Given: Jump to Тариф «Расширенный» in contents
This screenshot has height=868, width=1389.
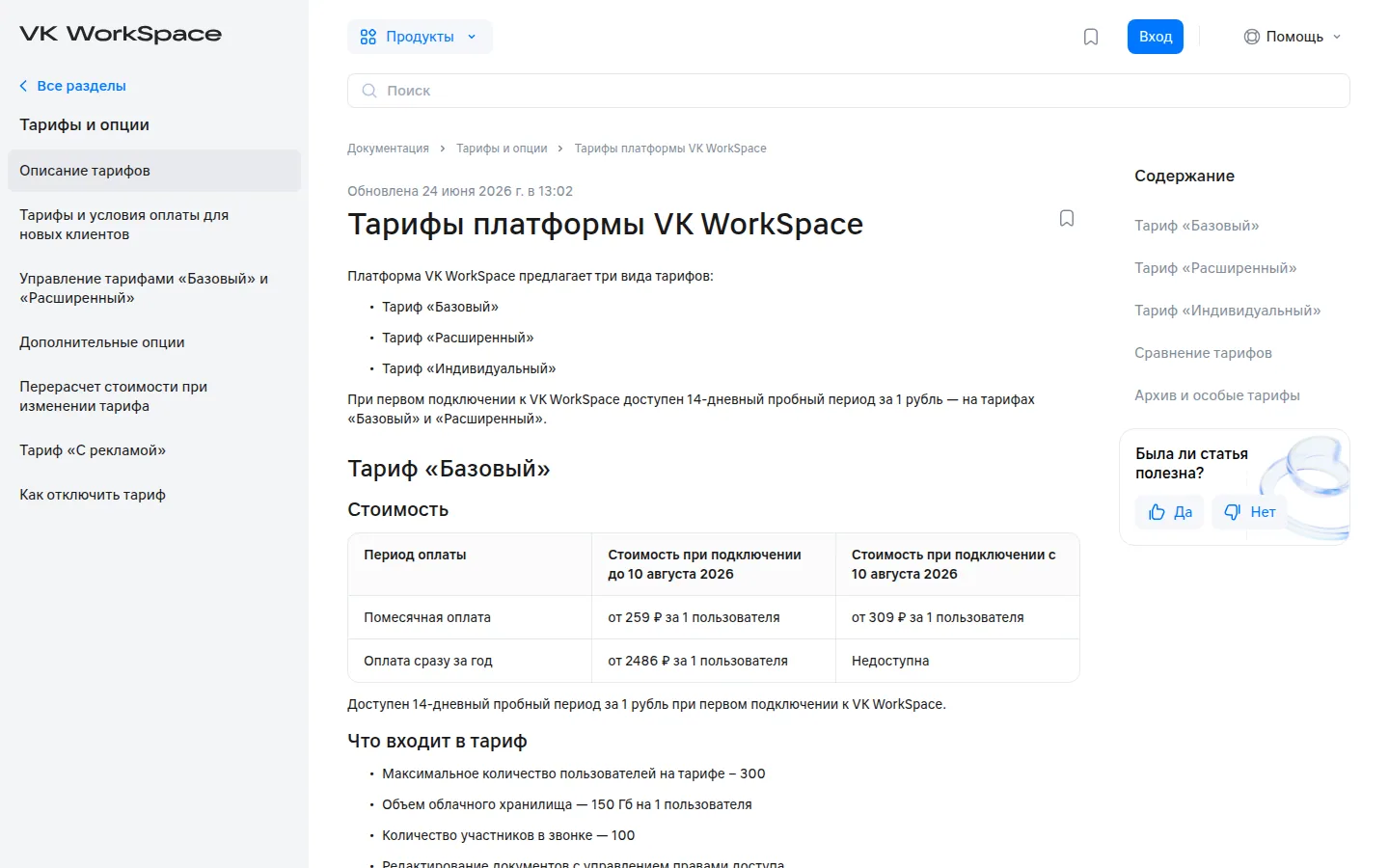Looking at the screenshot, I should click(1215, 268).
